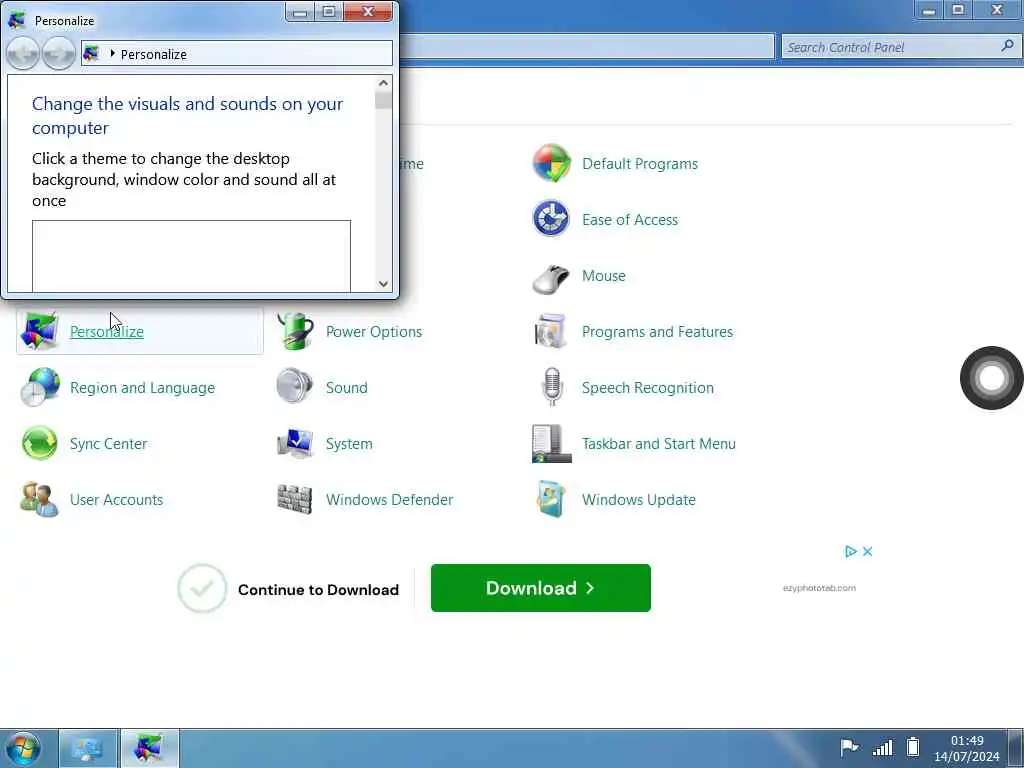Image resolution: width=1024 pixels, height=768 pixels.
Task: Click the Personalize window scroll up arrow
Action: pyautogui.click(x=383, y=83)
